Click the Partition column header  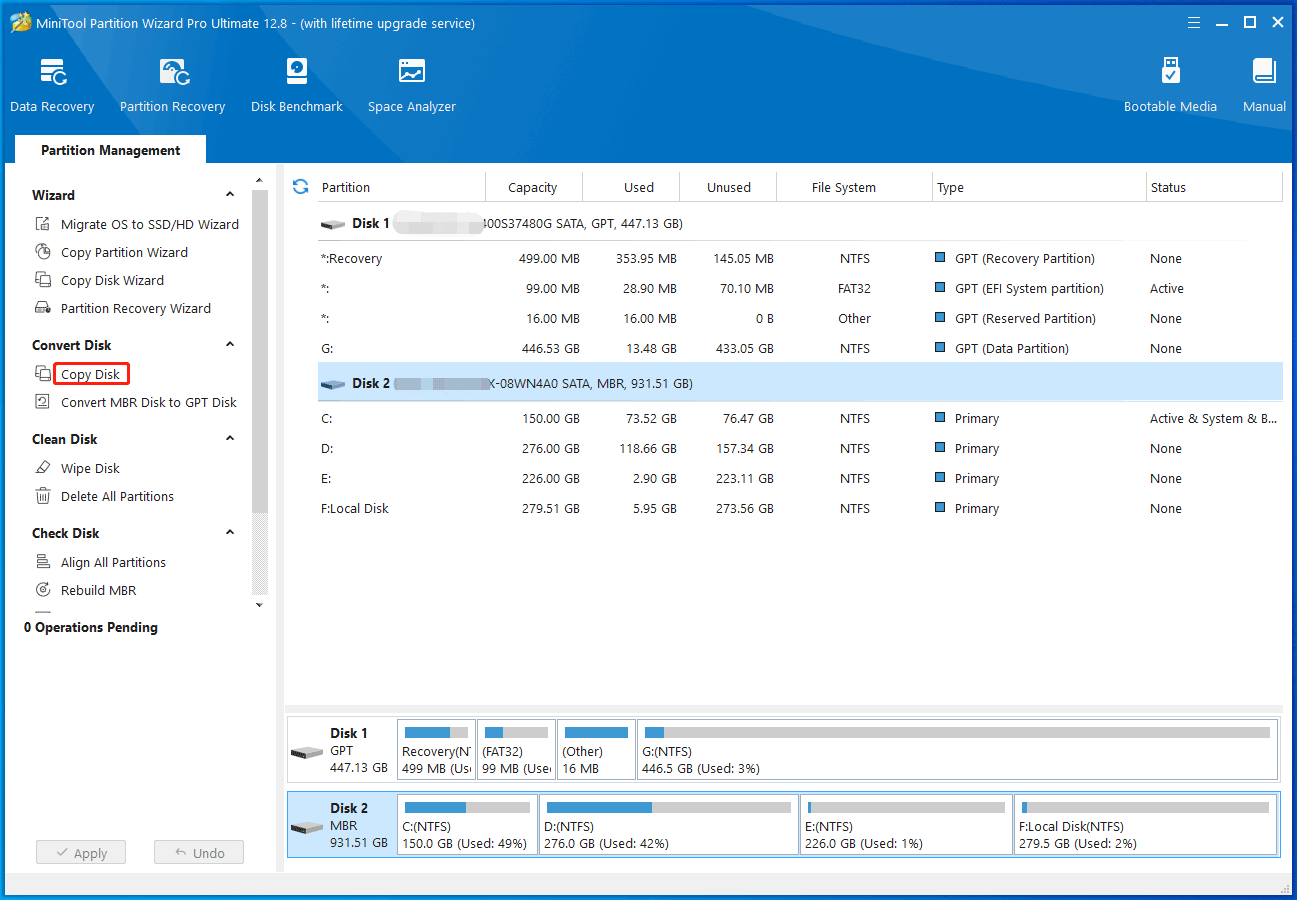(x=400, y=187)
